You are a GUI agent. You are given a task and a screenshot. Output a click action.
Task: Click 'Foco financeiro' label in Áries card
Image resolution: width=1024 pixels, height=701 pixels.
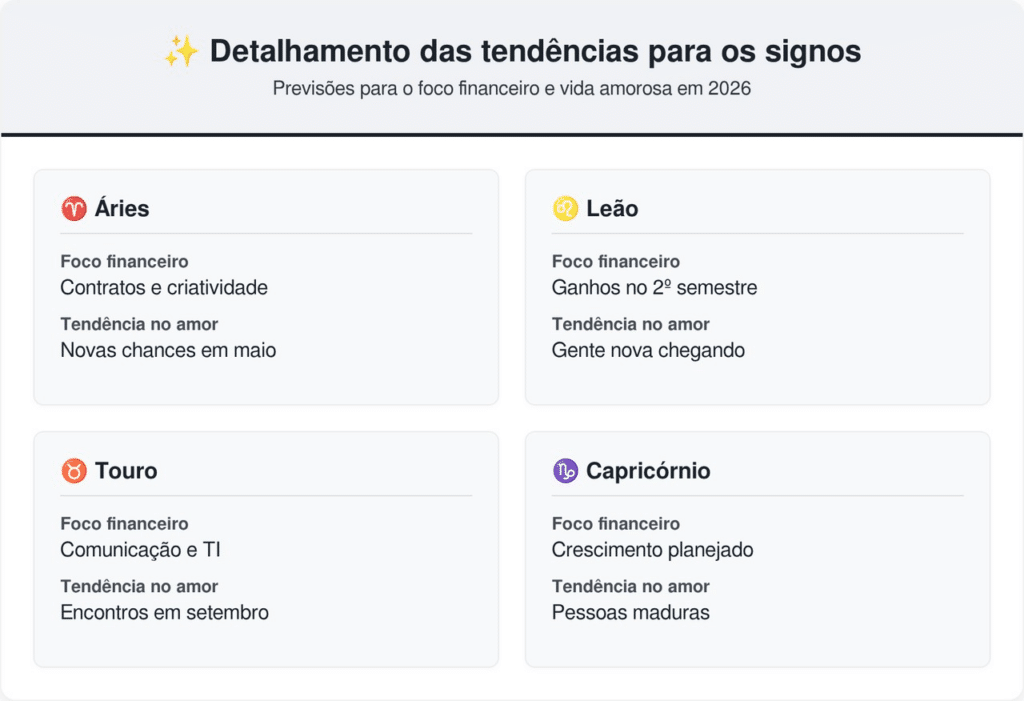pos(124,262)
